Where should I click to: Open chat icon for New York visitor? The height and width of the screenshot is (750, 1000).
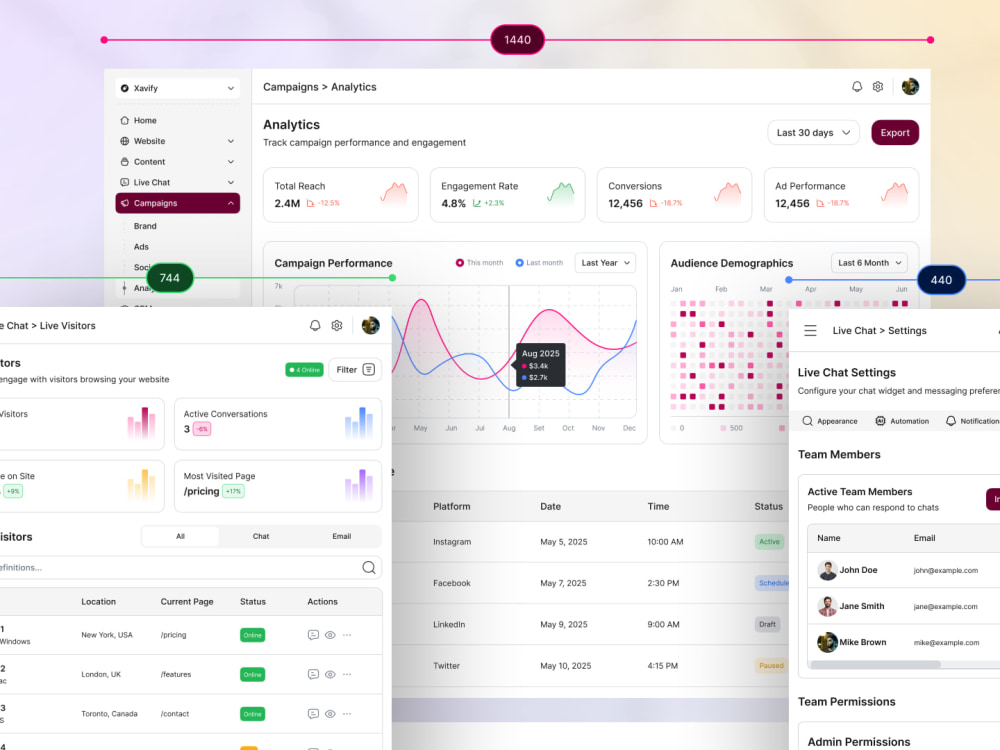[x=313, y=635]
